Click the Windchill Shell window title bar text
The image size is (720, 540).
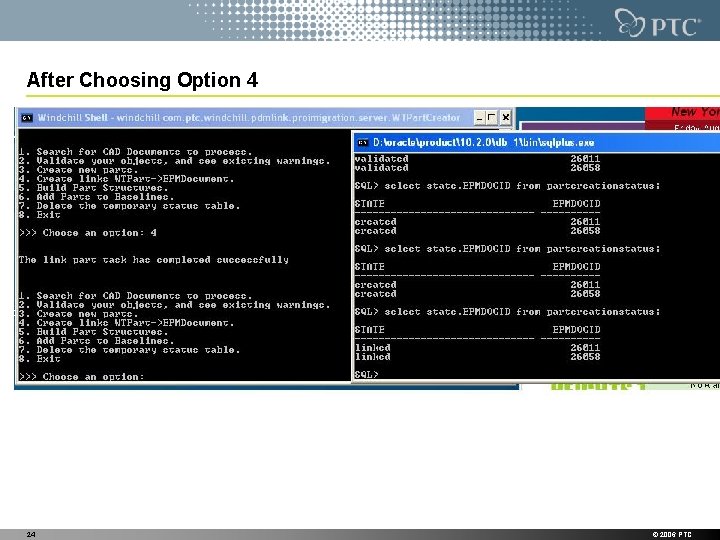248,118
